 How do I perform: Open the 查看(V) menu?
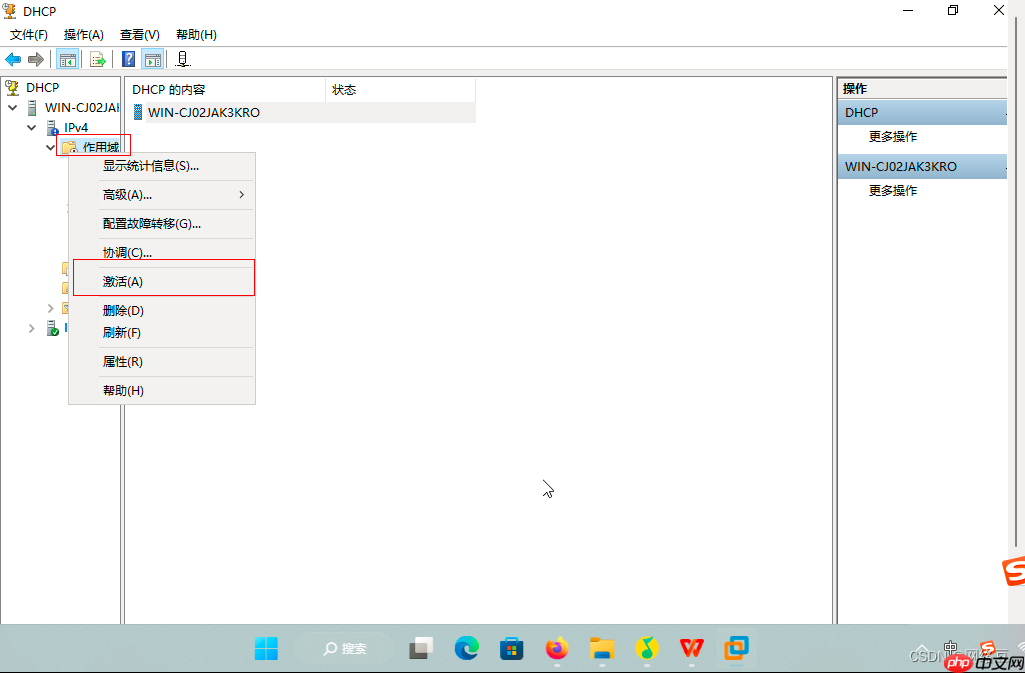pyautogui.click(x=138, y=34)
